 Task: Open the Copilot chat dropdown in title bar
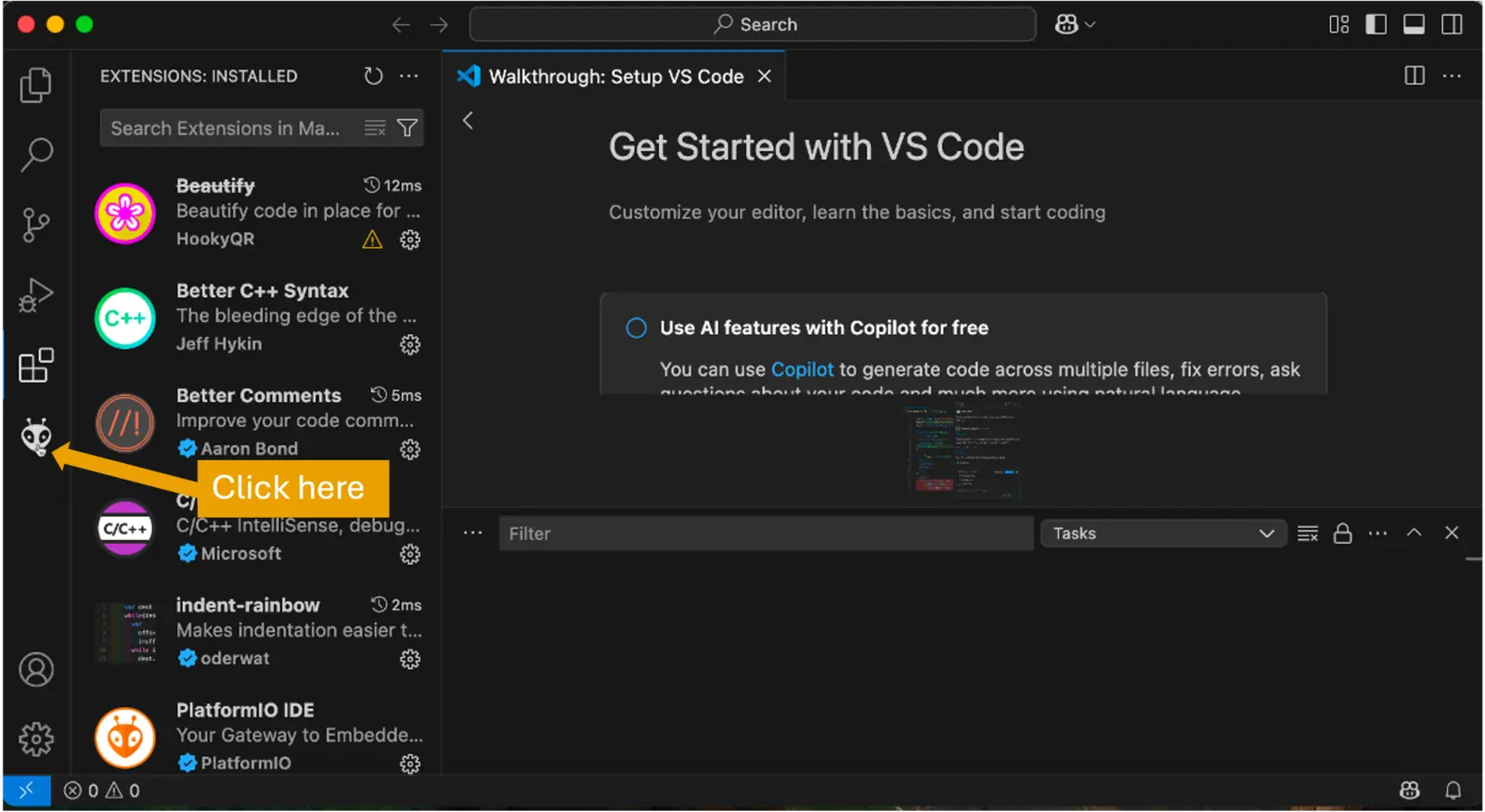(x=1075, y=25)
